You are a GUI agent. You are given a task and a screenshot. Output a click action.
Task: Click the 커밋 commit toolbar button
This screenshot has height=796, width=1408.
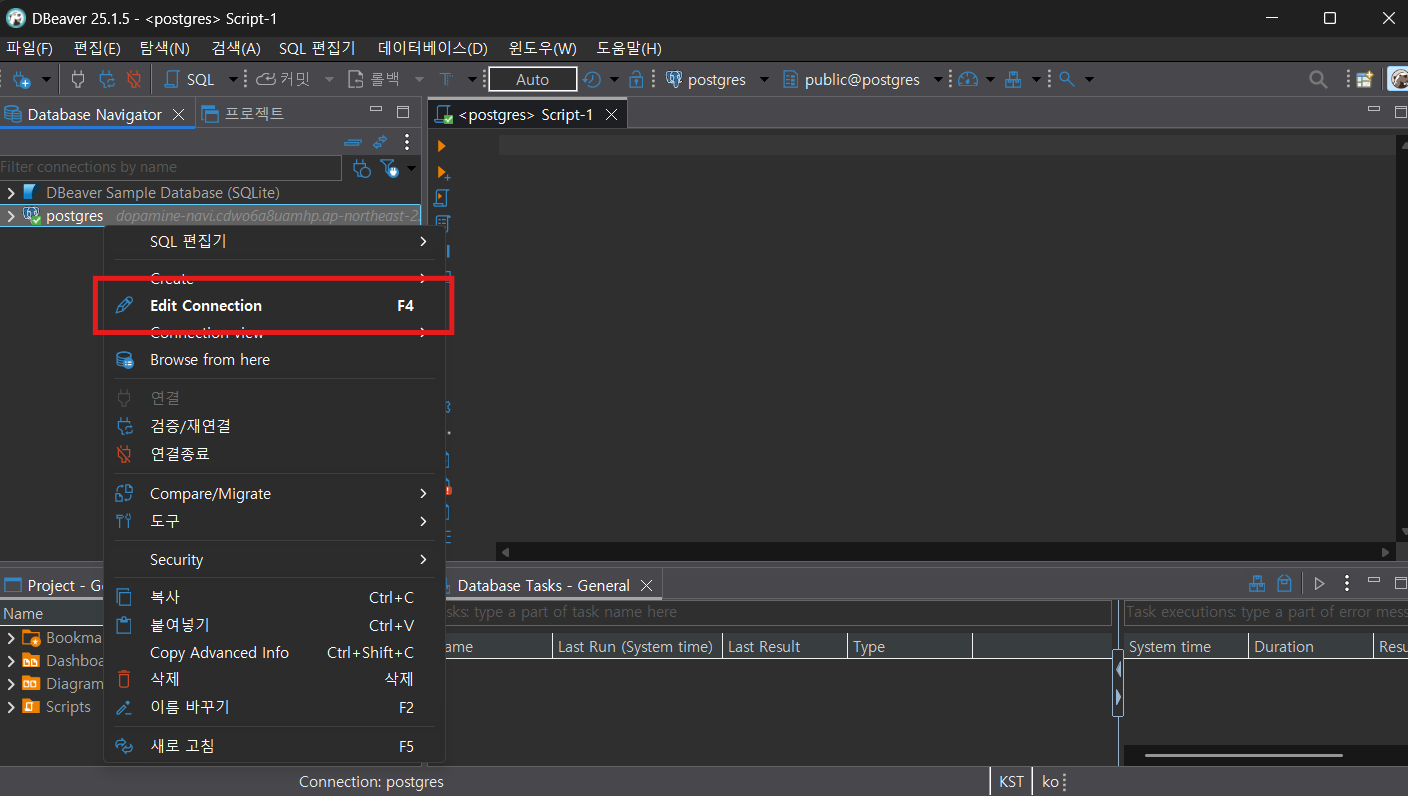point(283,79)
